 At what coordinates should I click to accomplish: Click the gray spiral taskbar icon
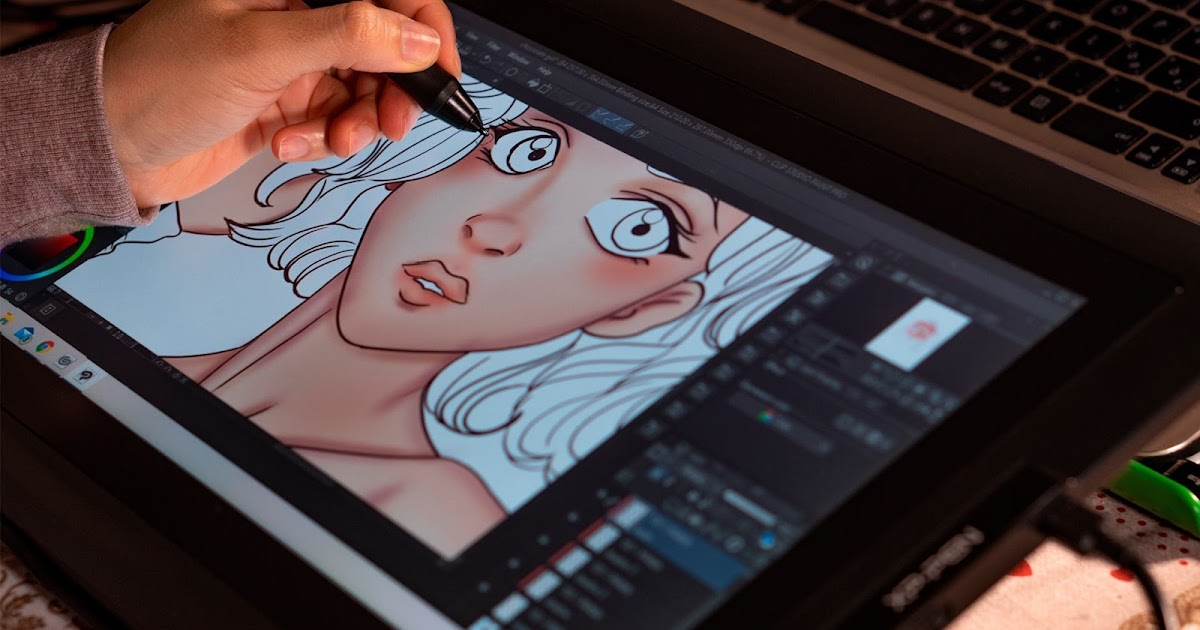pos(65,360)
